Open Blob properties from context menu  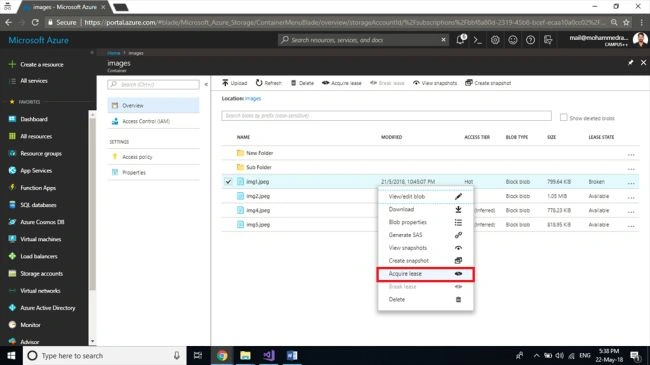click(425, 222)
